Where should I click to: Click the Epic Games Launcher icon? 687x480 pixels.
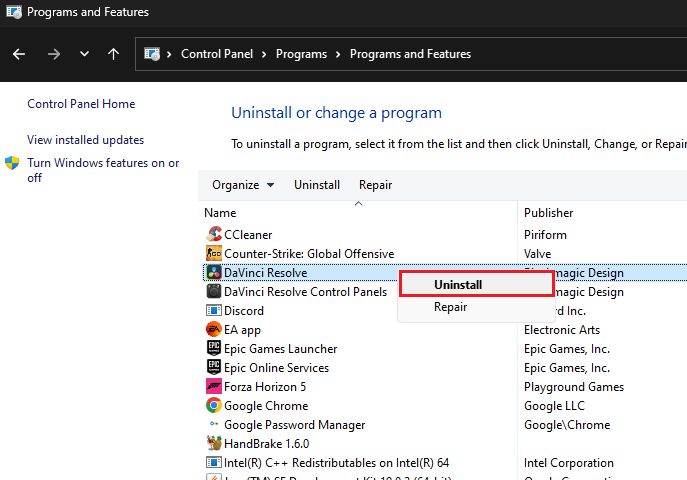coord(213,349)
